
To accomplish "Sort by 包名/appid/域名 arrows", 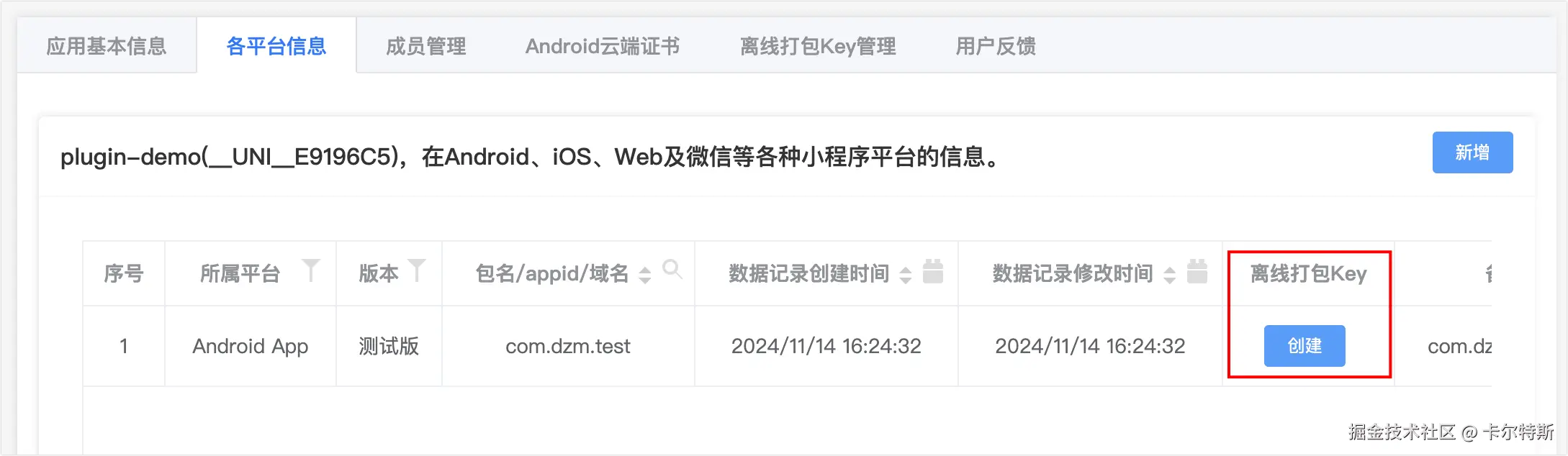I will coord(645,275).
